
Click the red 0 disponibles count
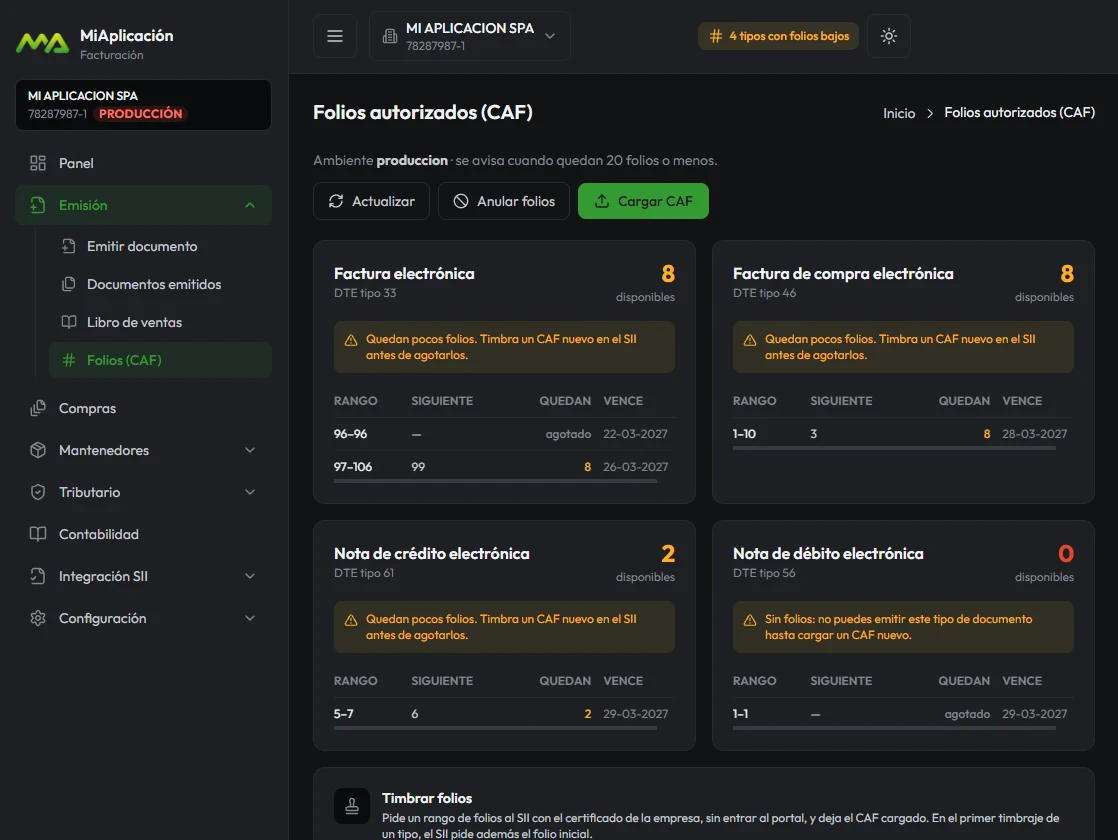point(1065,554)
